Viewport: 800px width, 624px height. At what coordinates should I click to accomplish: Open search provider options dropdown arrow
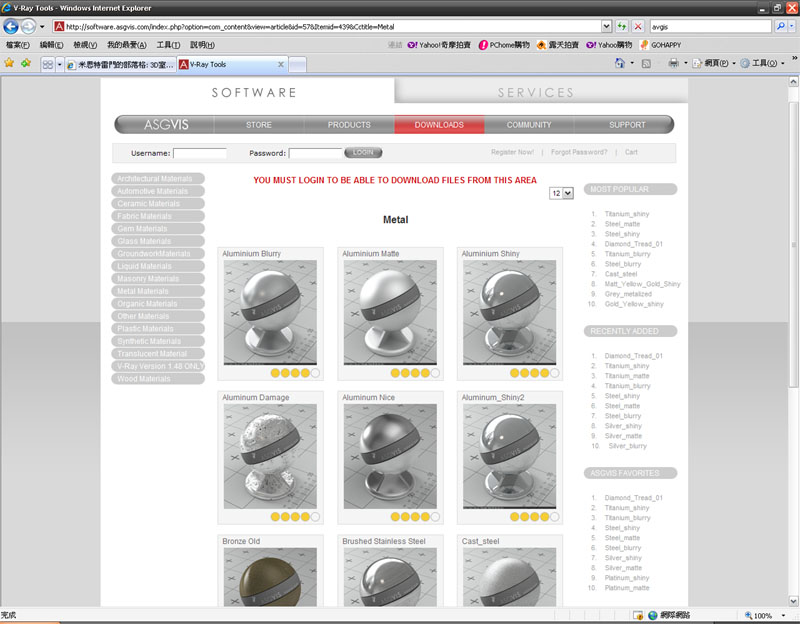pos(792,26)
